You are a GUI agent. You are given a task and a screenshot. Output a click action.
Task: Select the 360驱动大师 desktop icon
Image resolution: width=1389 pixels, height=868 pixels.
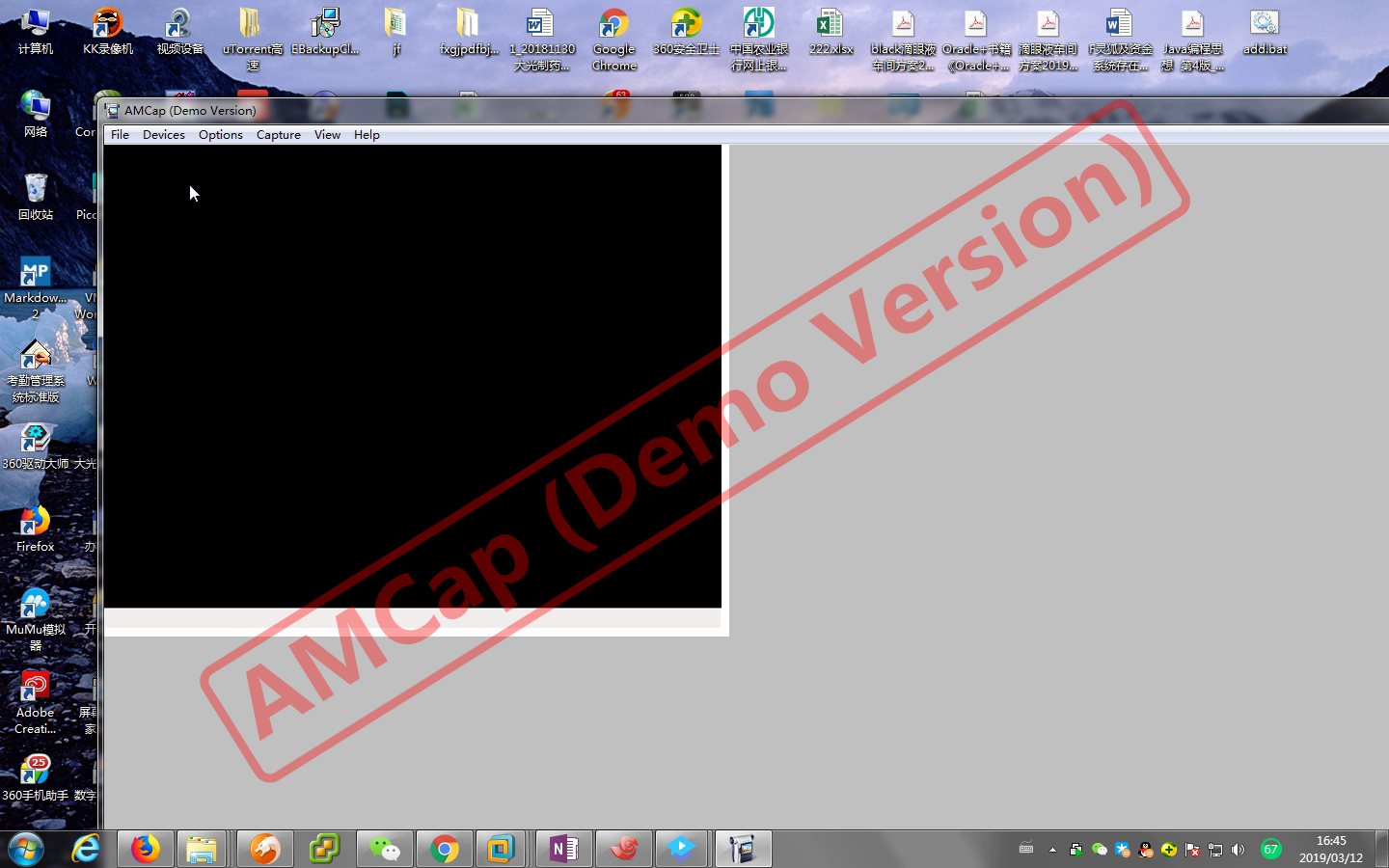tap(35, 446)
